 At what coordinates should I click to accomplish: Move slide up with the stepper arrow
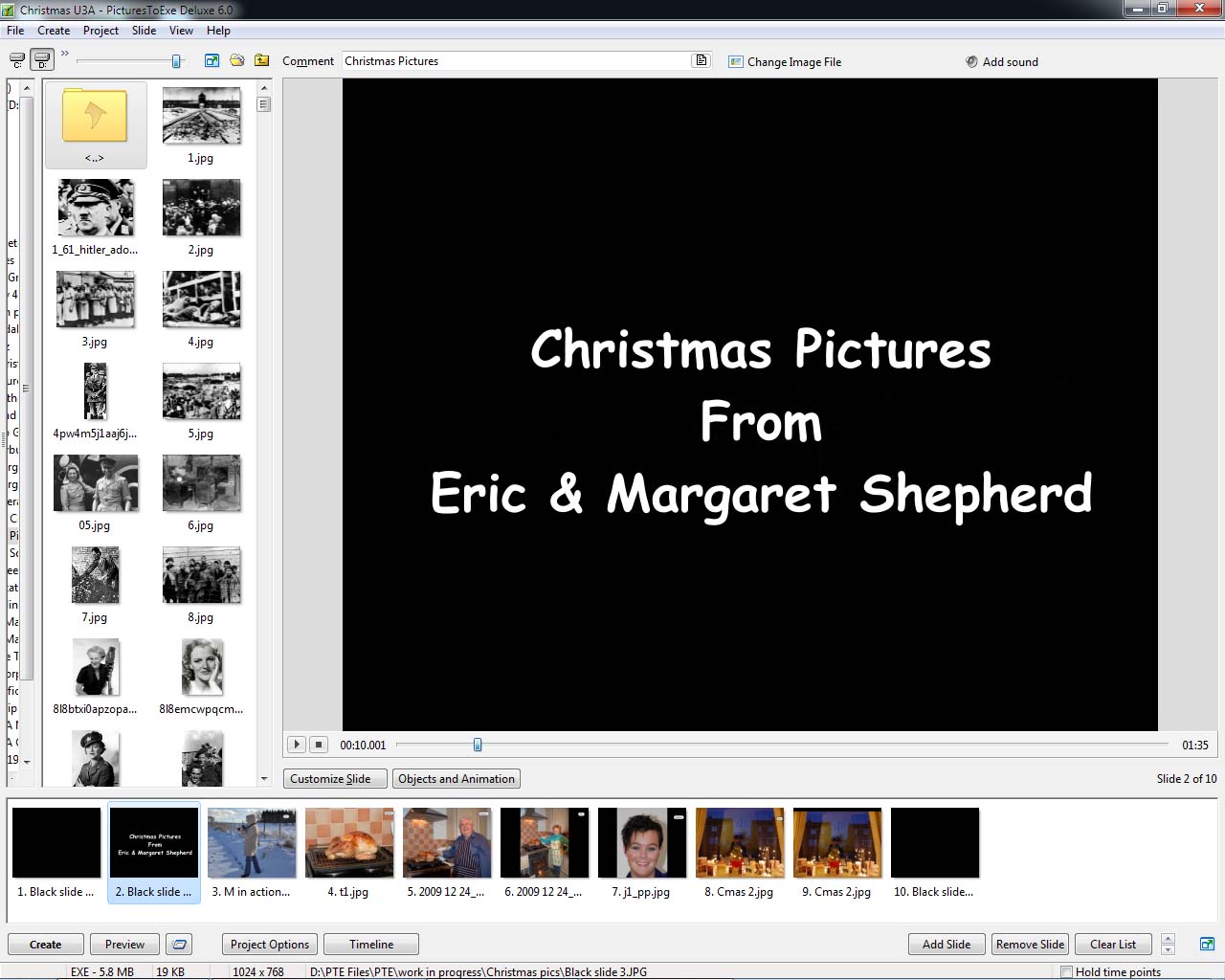[1168, 938]
